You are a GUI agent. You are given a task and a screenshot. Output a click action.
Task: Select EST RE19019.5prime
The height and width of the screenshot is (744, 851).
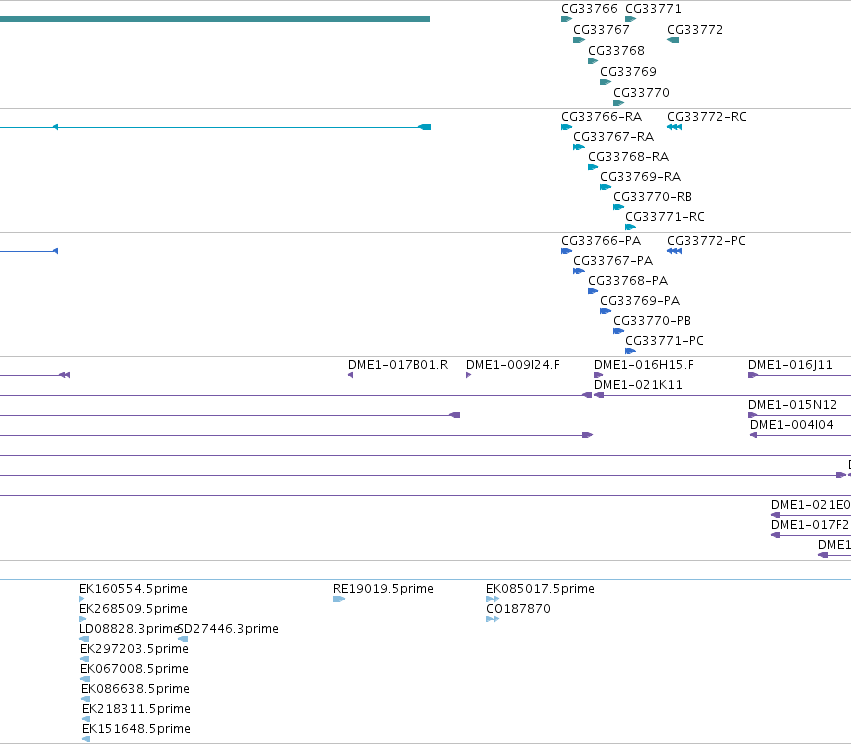click(383, 589)
